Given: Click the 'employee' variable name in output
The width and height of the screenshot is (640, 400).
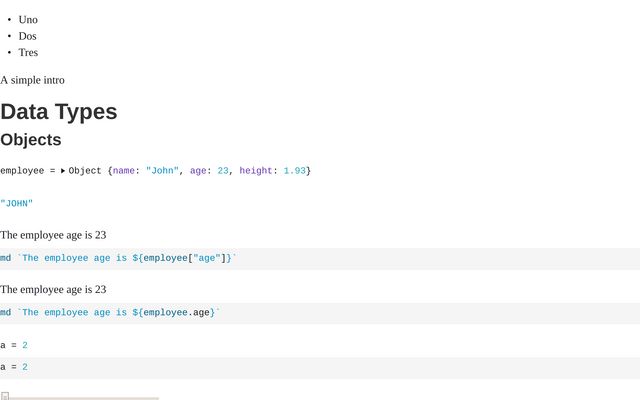Looking at the screenshot, I should coord(21,171).
